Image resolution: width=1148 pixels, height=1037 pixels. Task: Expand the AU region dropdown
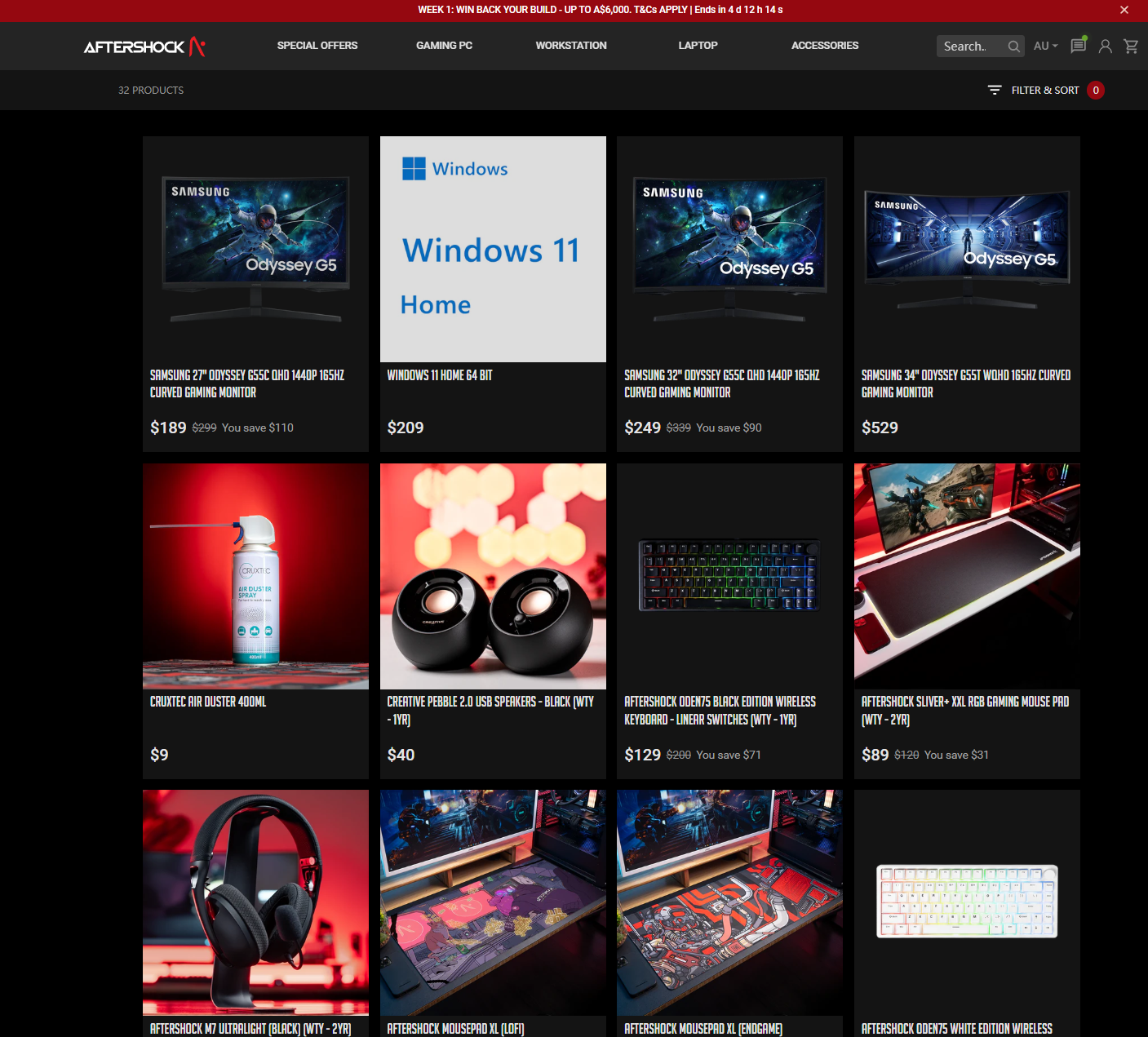pos(1045,46)
